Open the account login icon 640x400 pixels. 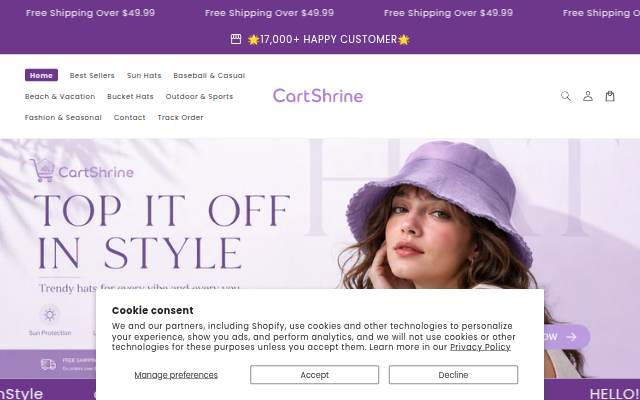click(588, 96)
